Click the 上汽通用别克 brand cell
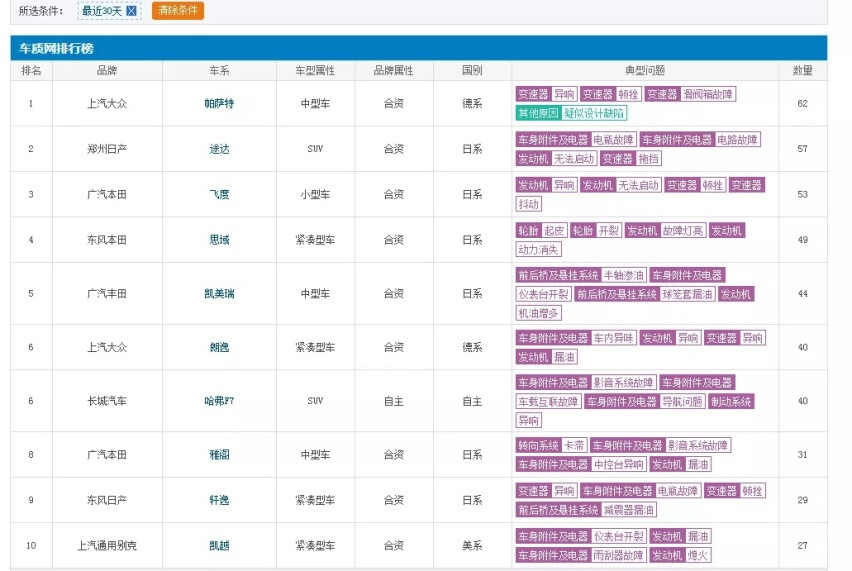Viewport: 852px width, 571px height. [107, 545]
